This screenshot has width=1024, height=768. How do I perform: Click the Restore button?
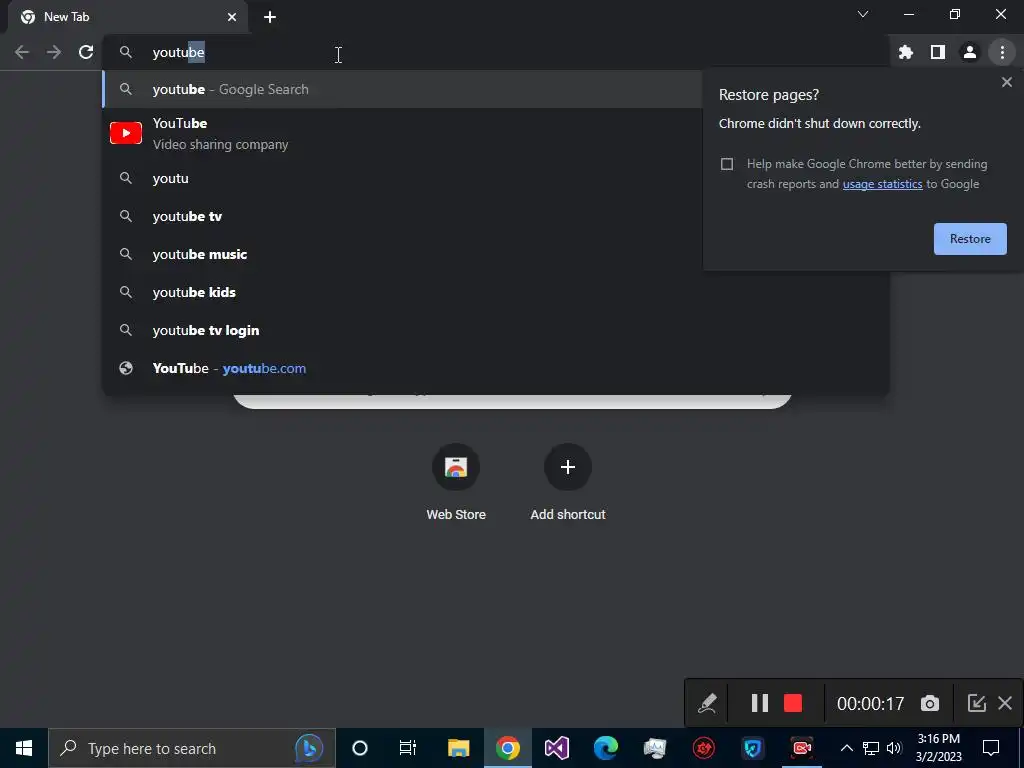tap(970, 239)
